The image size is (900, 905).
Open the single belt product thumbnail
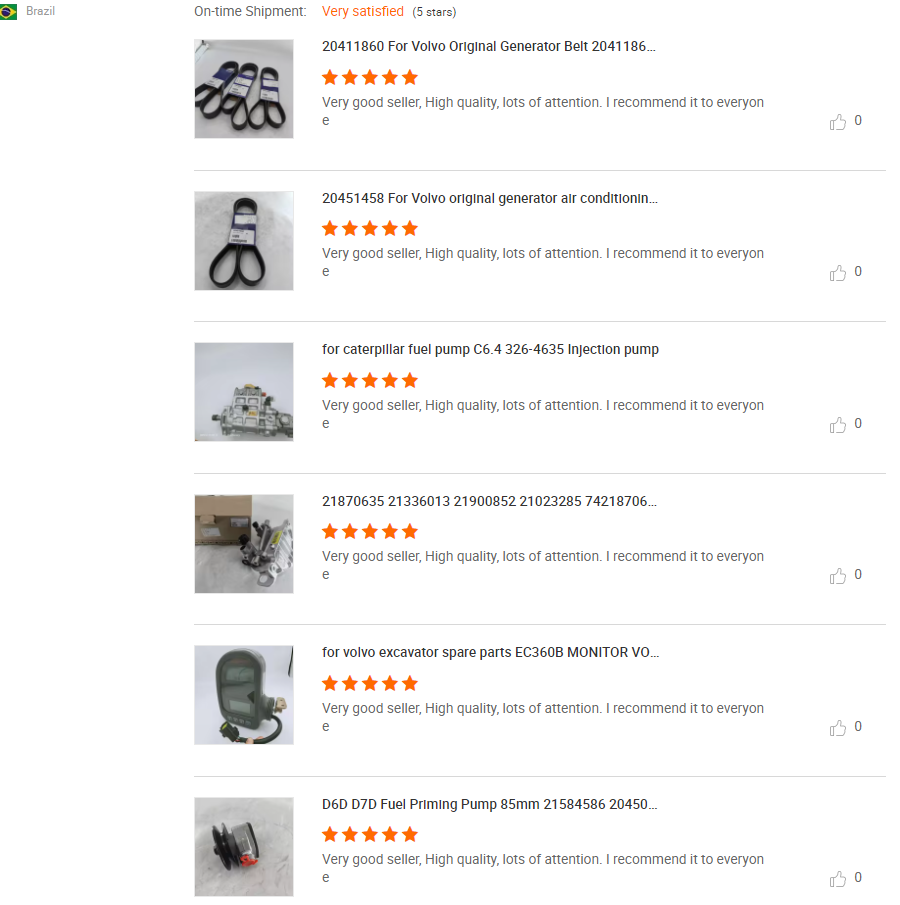click(x=244, y=241)
